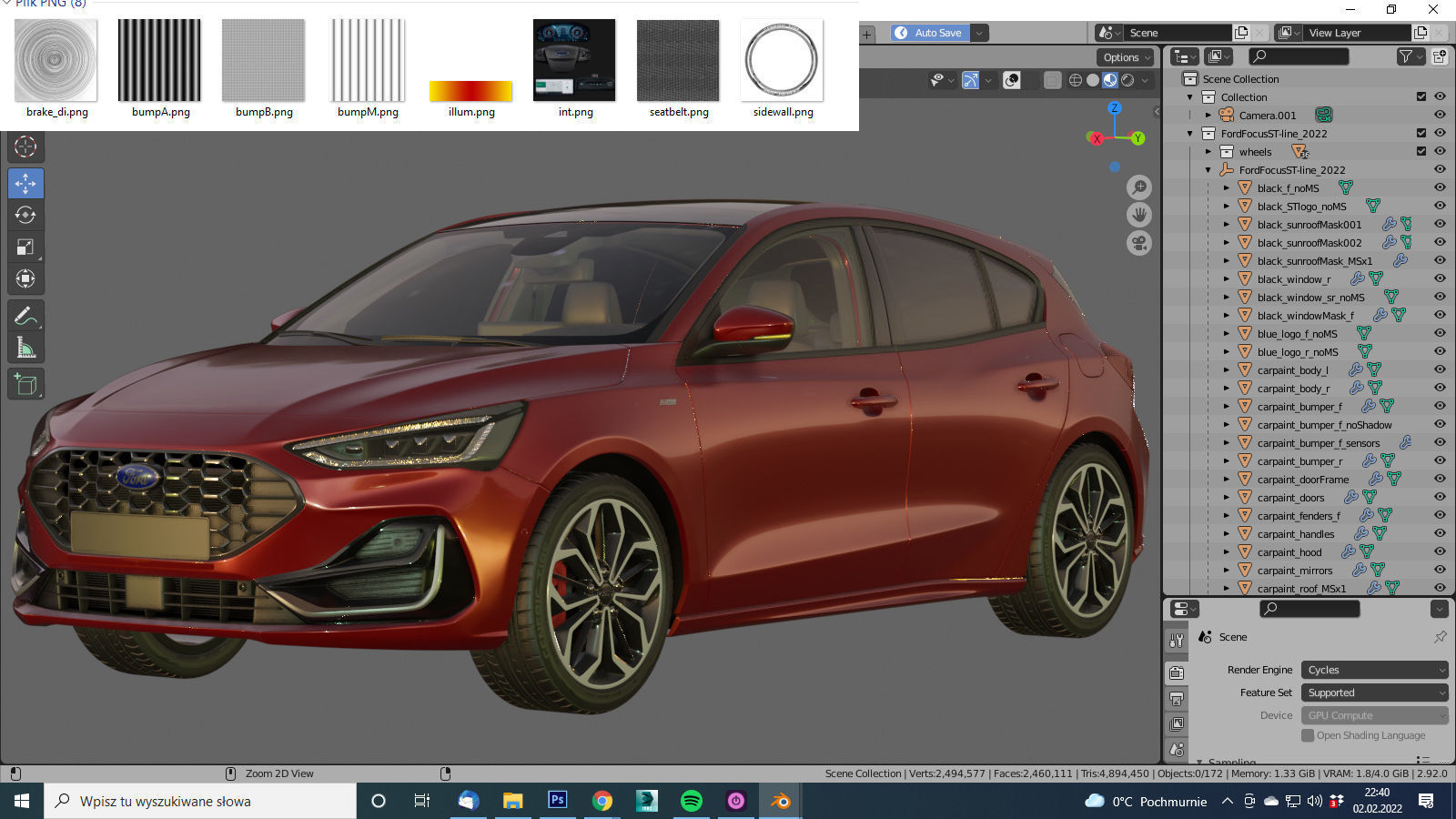Open the outliner filter dropdown
Image resolution: width=1456 pixels, height=819 pixels.
pyautogui.click(x=1410, y=56)
